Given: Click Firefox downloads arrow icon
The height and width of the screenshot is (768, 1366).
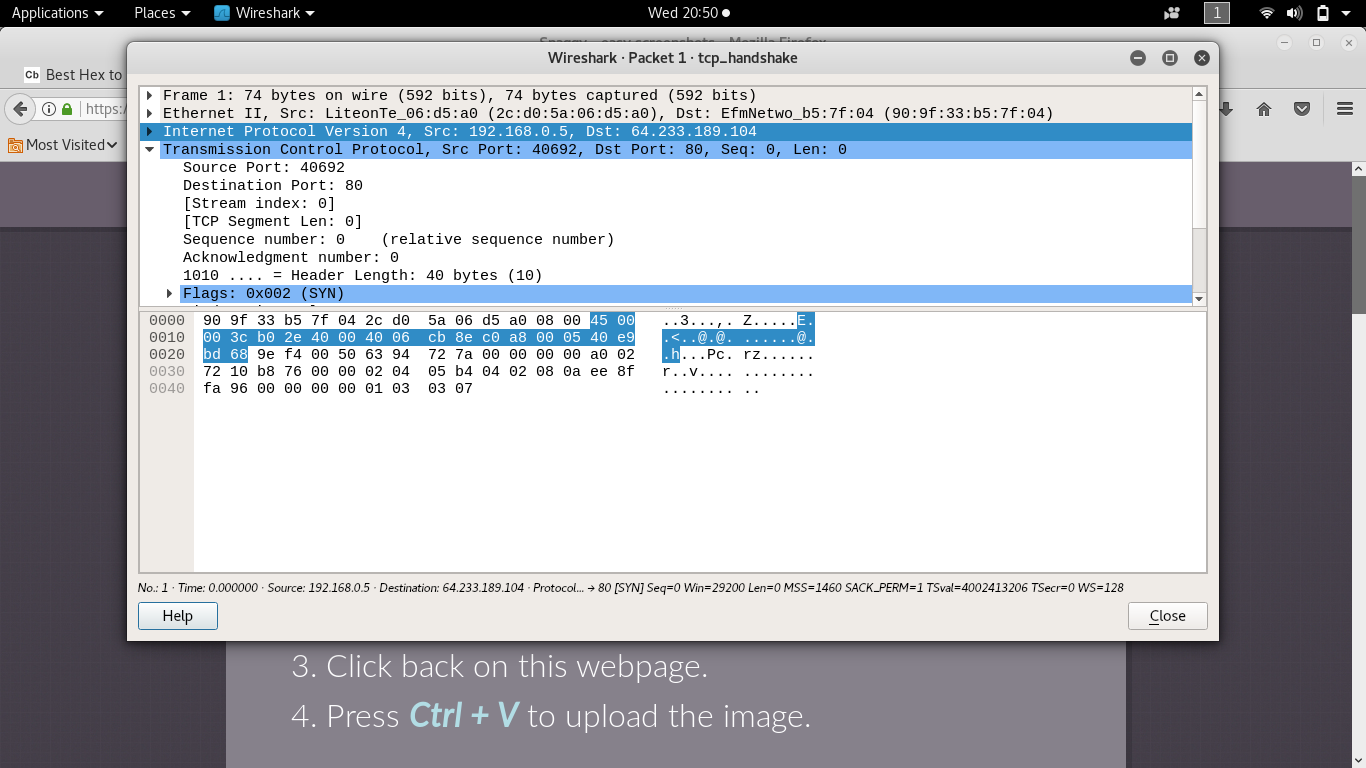Looking at the screenshot, I should [x=1227, y=109].
